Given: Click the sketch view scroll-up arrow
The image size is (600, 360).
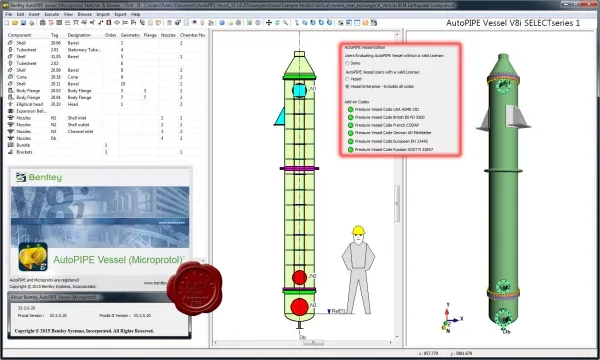Looking at the screenshot, I should [x=397, y=34].
